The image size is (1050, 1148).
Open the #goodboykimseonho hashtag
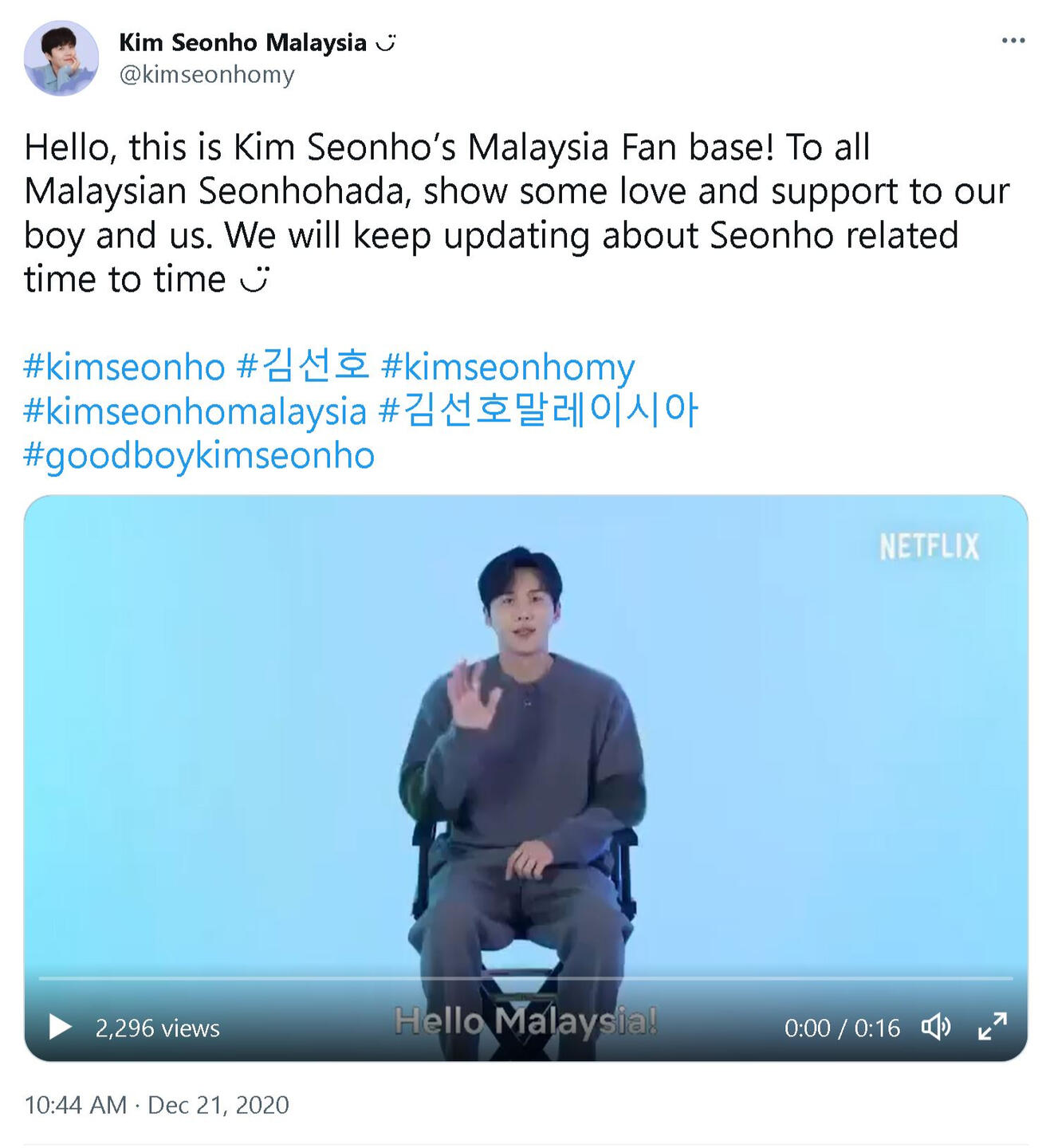pyautogui.click(x=199, y=455)
